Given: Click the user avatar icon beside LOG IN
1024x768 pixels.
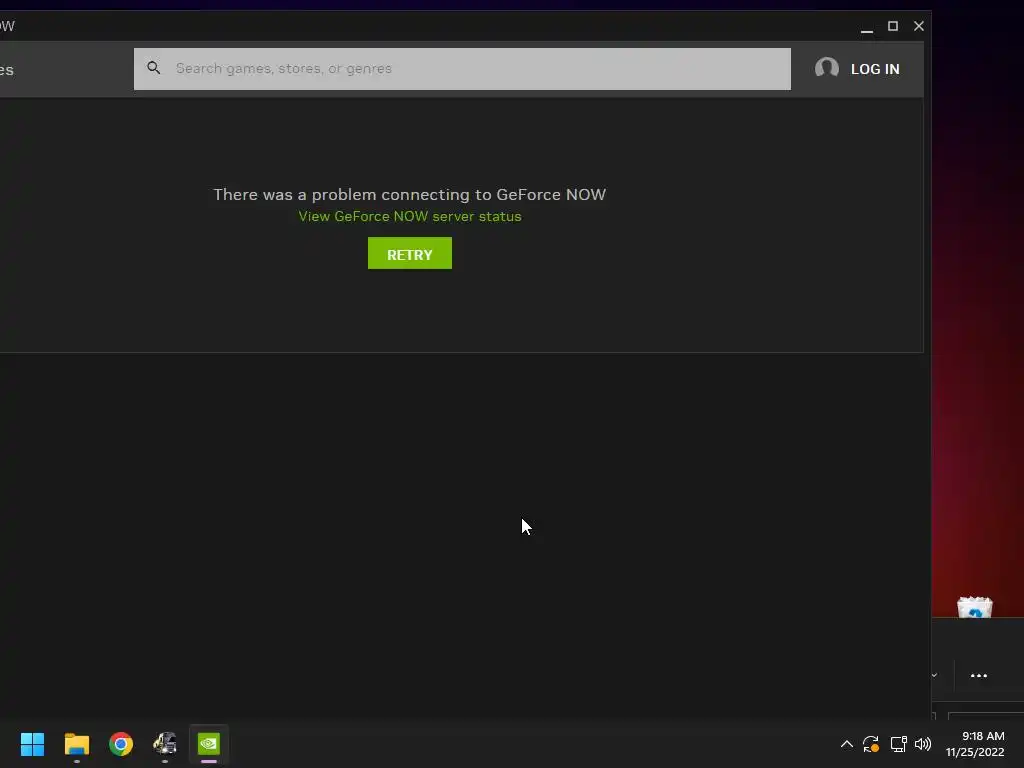Looking at the screenshot, I should pyautogui.click(x=827, y=68).
